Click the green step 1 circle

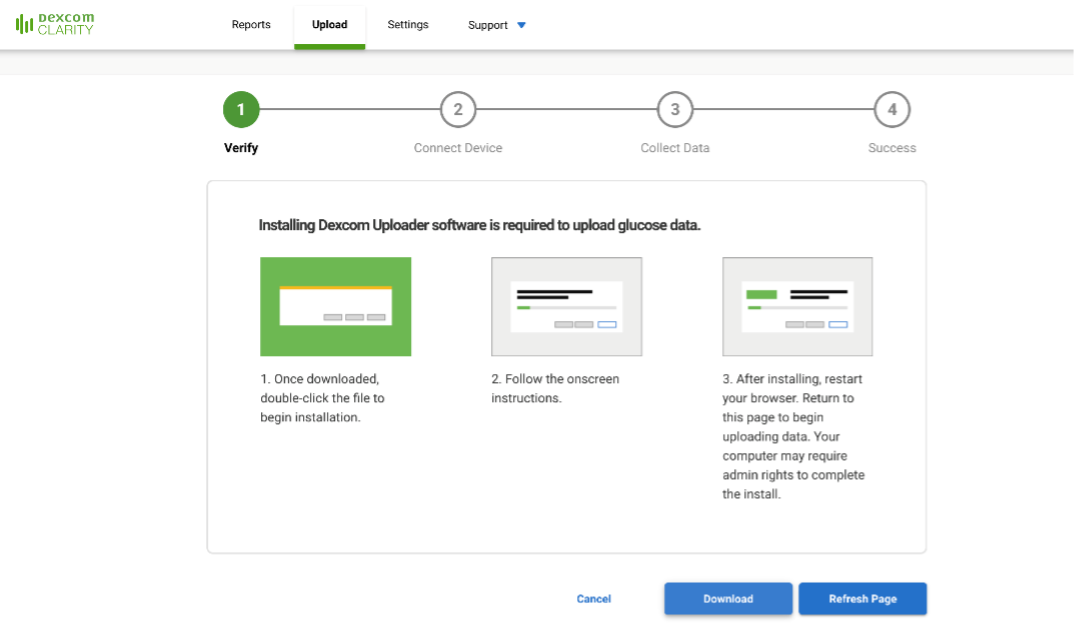pyautogui.click(x=241, y=110)
